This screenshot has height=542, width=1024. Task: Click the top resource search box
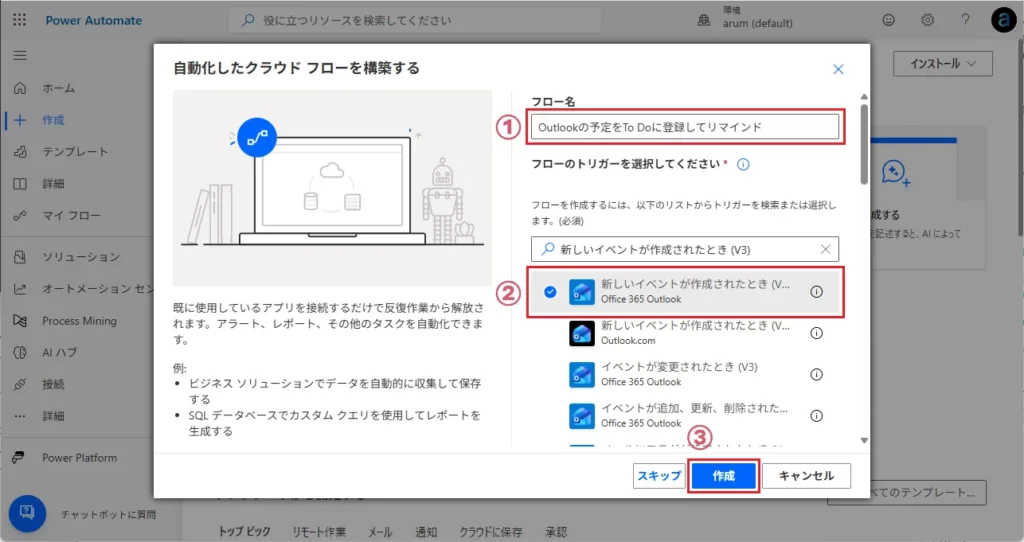[x=415, y=20]
